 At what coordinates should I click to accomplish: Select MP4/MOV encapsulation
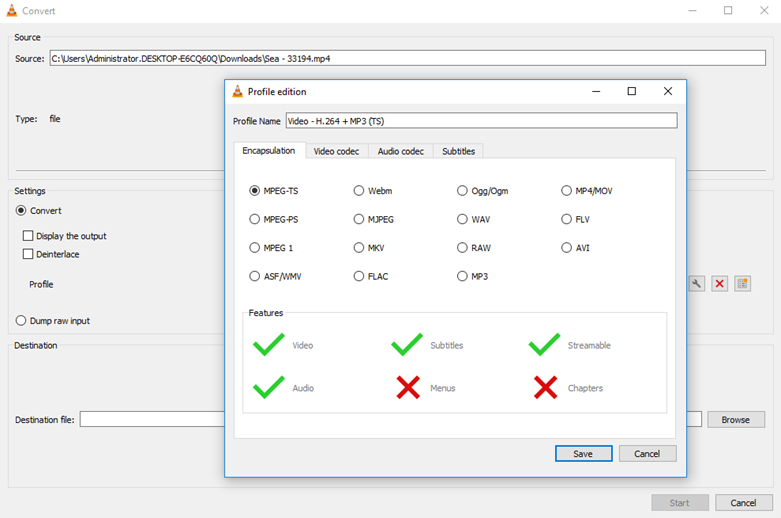click(566, 191)
